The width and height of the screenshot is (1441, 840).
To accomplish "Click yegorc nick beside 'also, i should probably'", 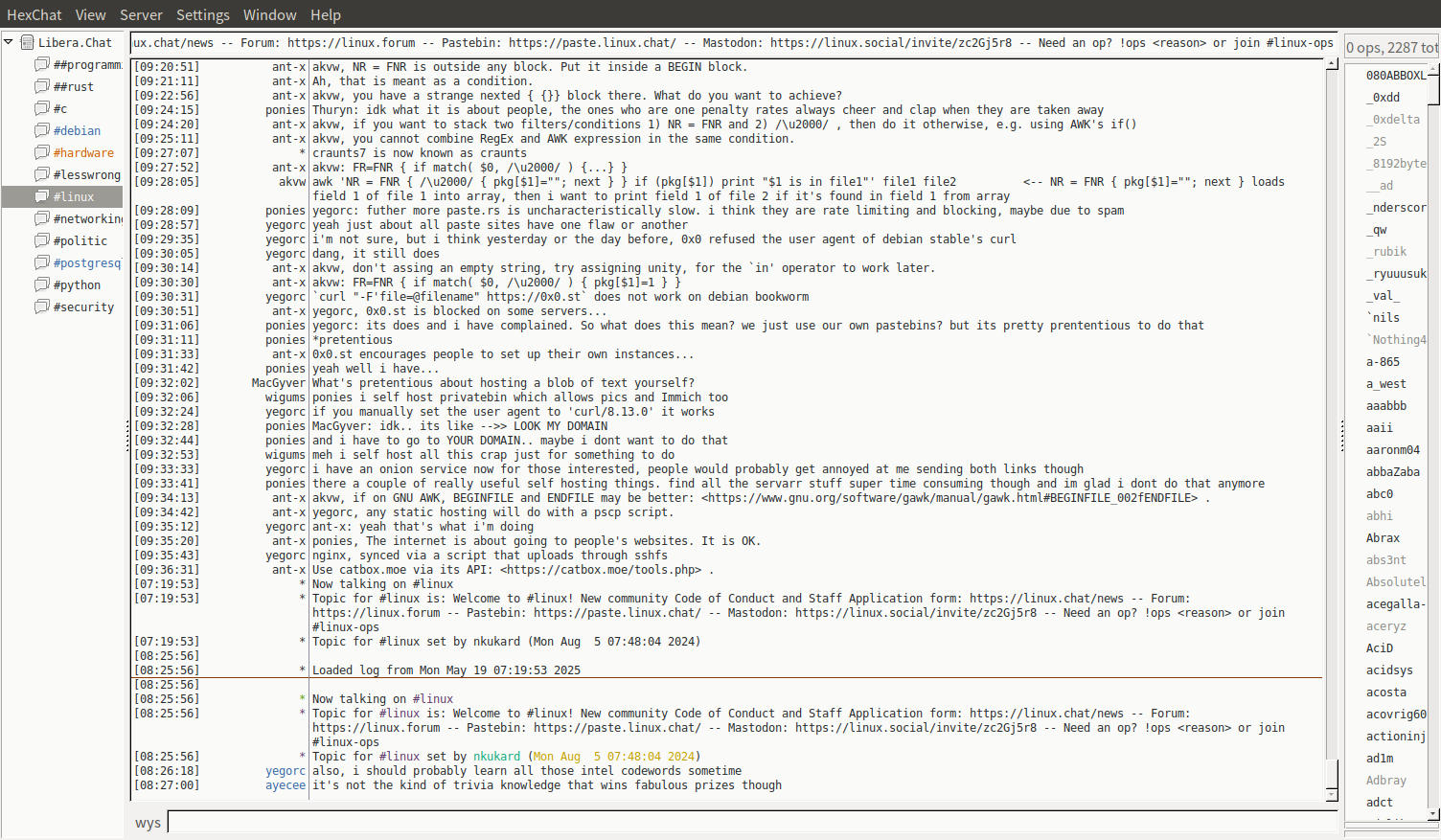I will pos(286,771).
